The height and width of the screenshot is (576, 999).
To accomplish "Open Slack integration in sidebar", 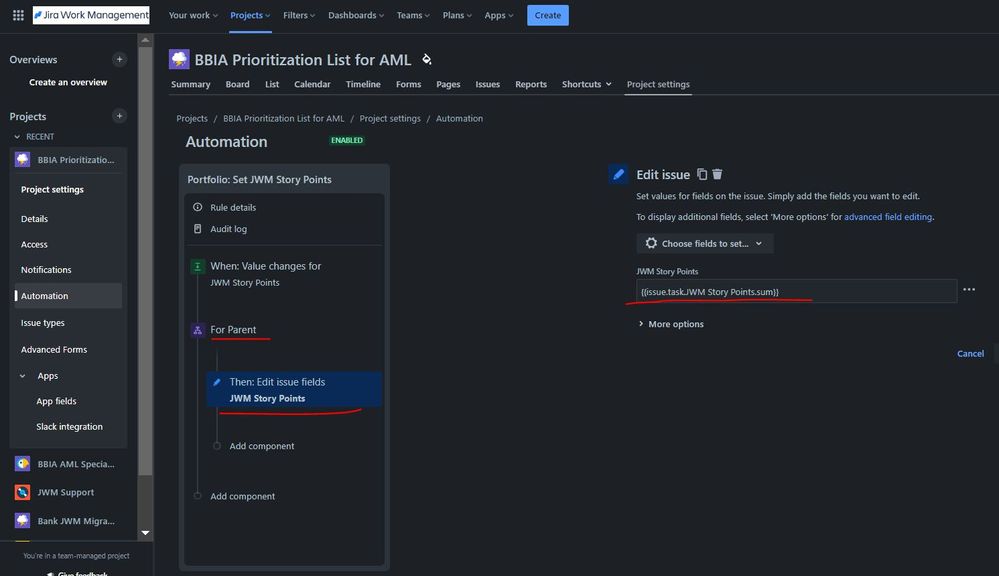I will pos(69,427).
